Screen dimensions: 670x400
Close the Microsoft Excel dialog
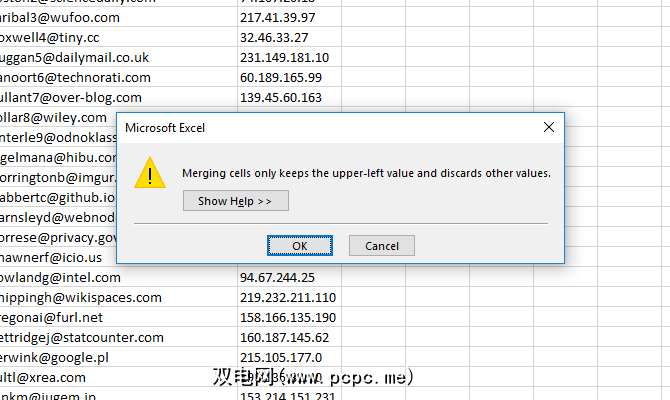548,128
